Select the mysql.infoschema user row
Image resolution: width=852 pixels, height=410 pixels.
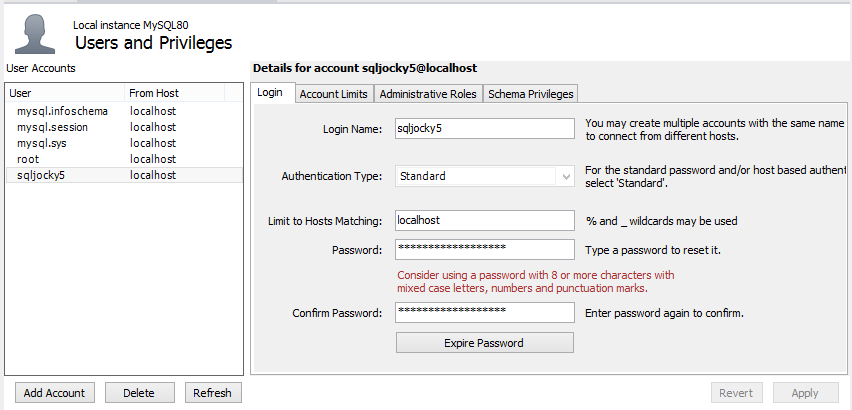pos(124,111)
